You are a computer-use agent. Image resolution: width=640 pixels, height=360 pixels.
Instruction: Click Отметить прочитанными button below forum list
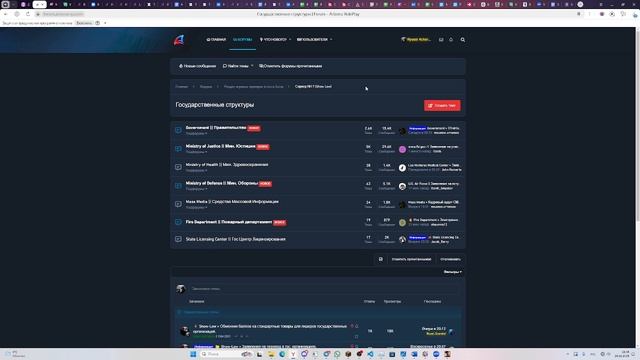click(x=411, y=259)
